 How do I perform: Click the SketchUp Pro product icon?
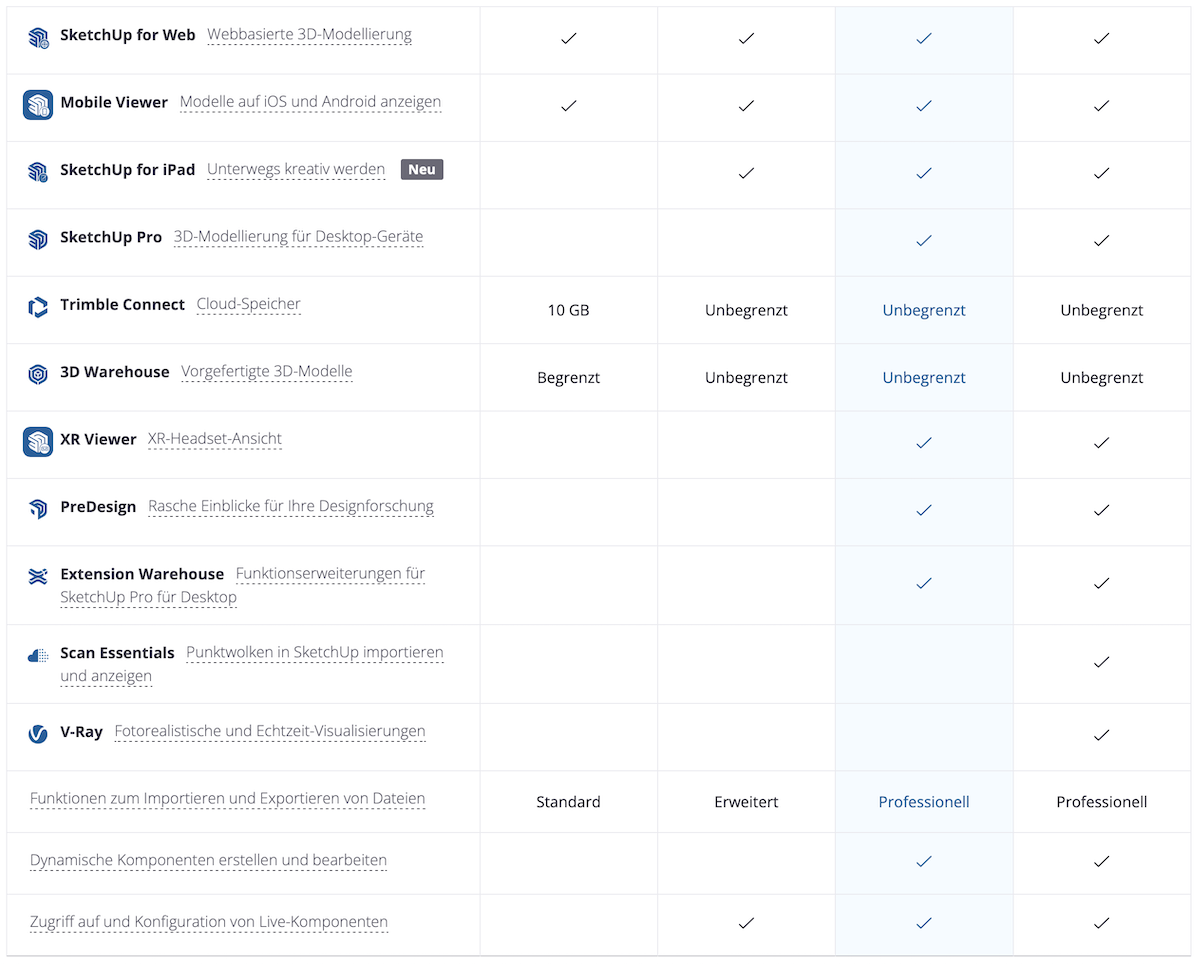tap(38, 240)
